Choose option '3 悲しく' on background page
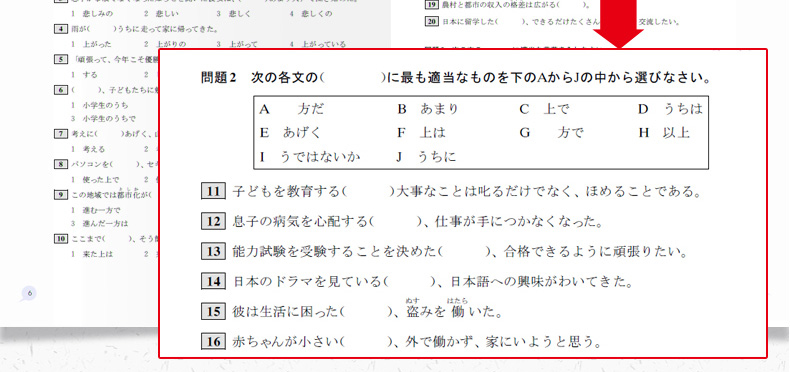 pos(233,14)
